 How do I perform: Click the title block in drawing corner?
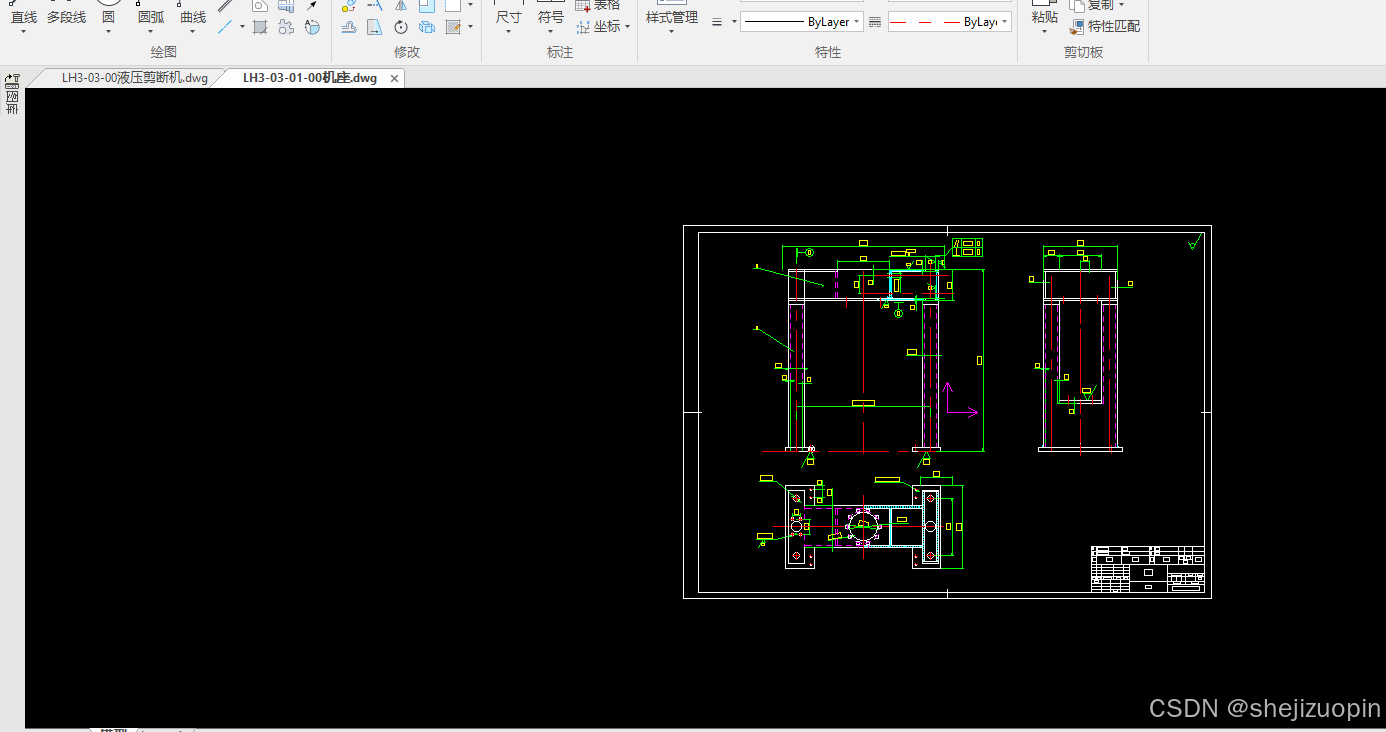coord(1147,569)
